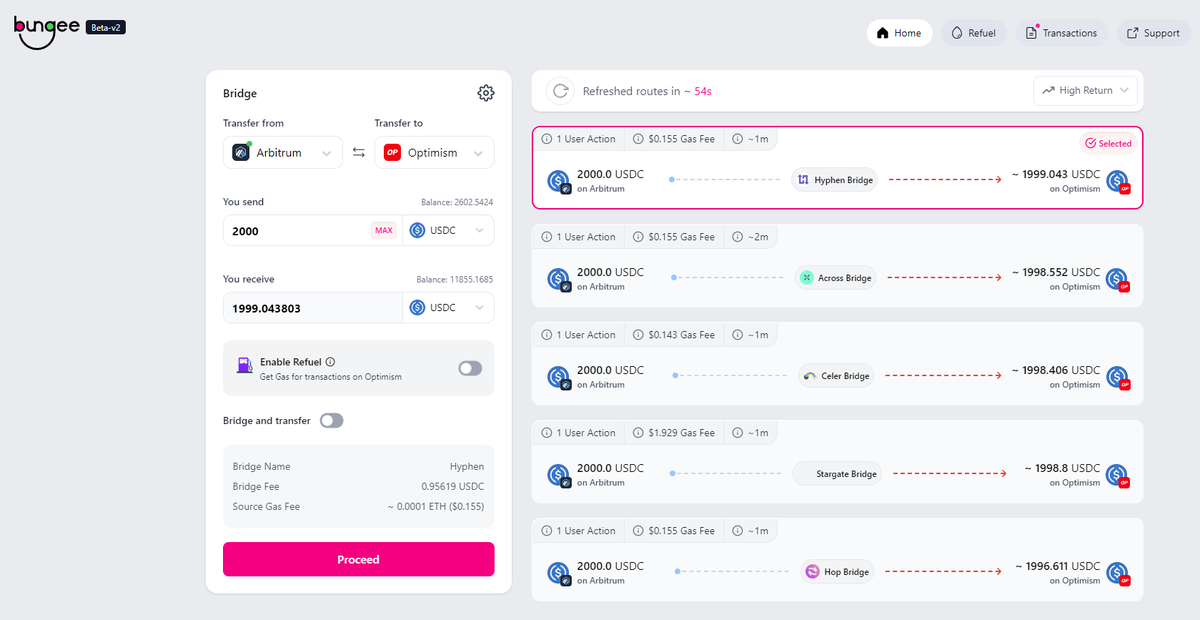Viewport: 1200px width, 620px height.
Task: Click the USDC coin icon in You send
Action: point(417,230)
